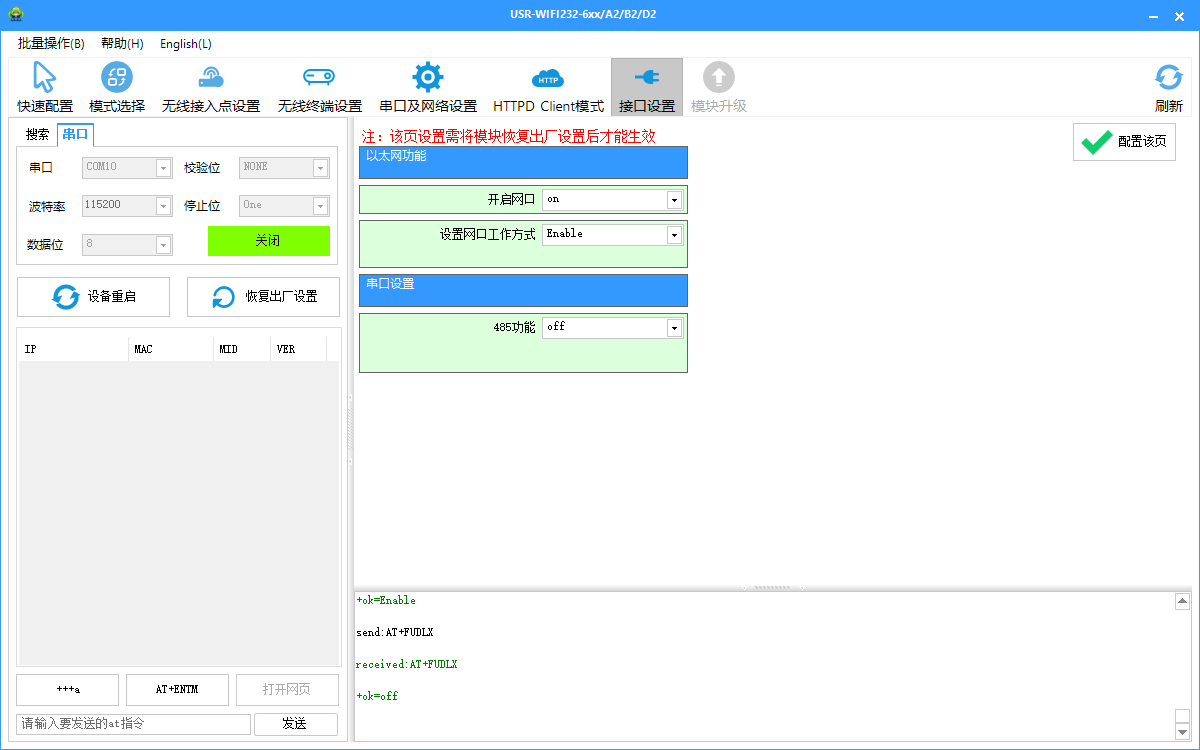Click the +ok=off log line
Image resolution: width=1200 pixels, height=750 pixels.
(377, 697)
